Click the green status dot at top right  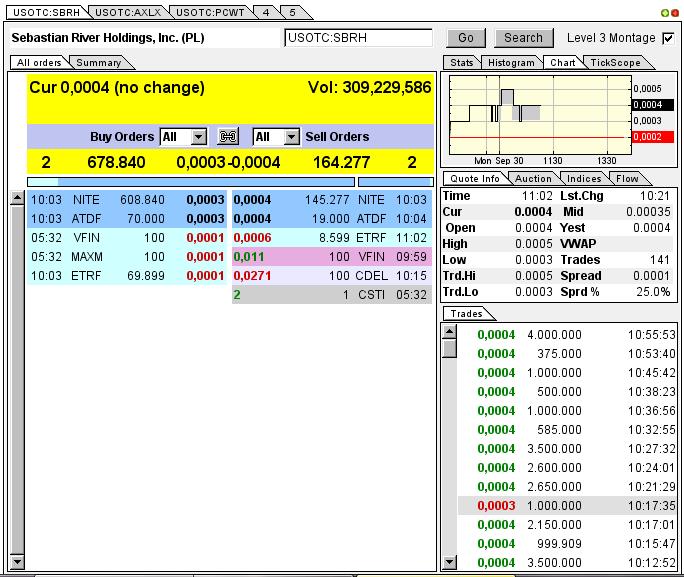[665, 13]
